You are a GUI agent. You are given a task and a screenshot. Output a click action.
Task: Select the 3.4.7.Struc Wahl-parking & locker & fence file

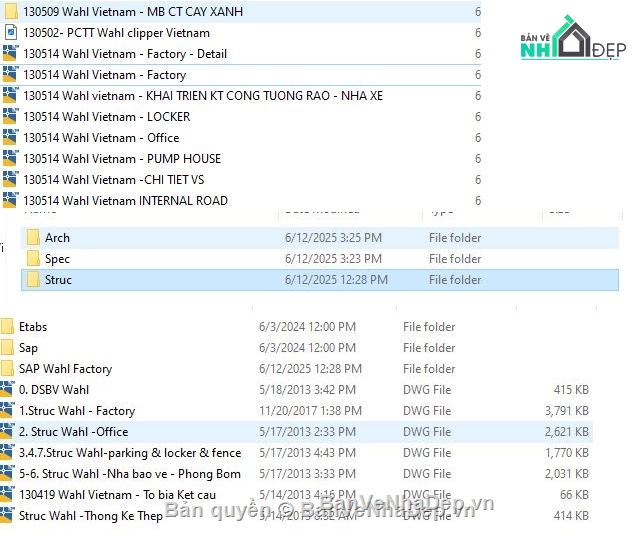pyautogui.click(x=130, y=453)
